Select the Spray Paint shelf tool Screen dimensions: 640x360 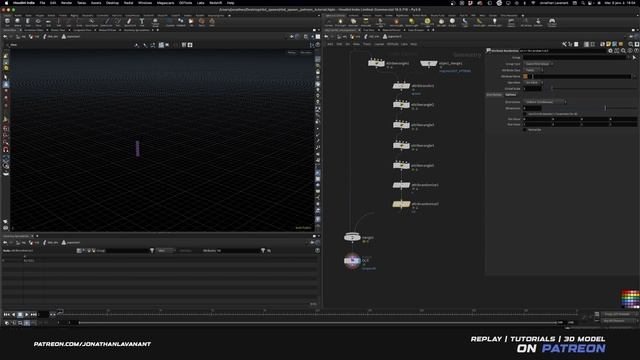(129, 21)
